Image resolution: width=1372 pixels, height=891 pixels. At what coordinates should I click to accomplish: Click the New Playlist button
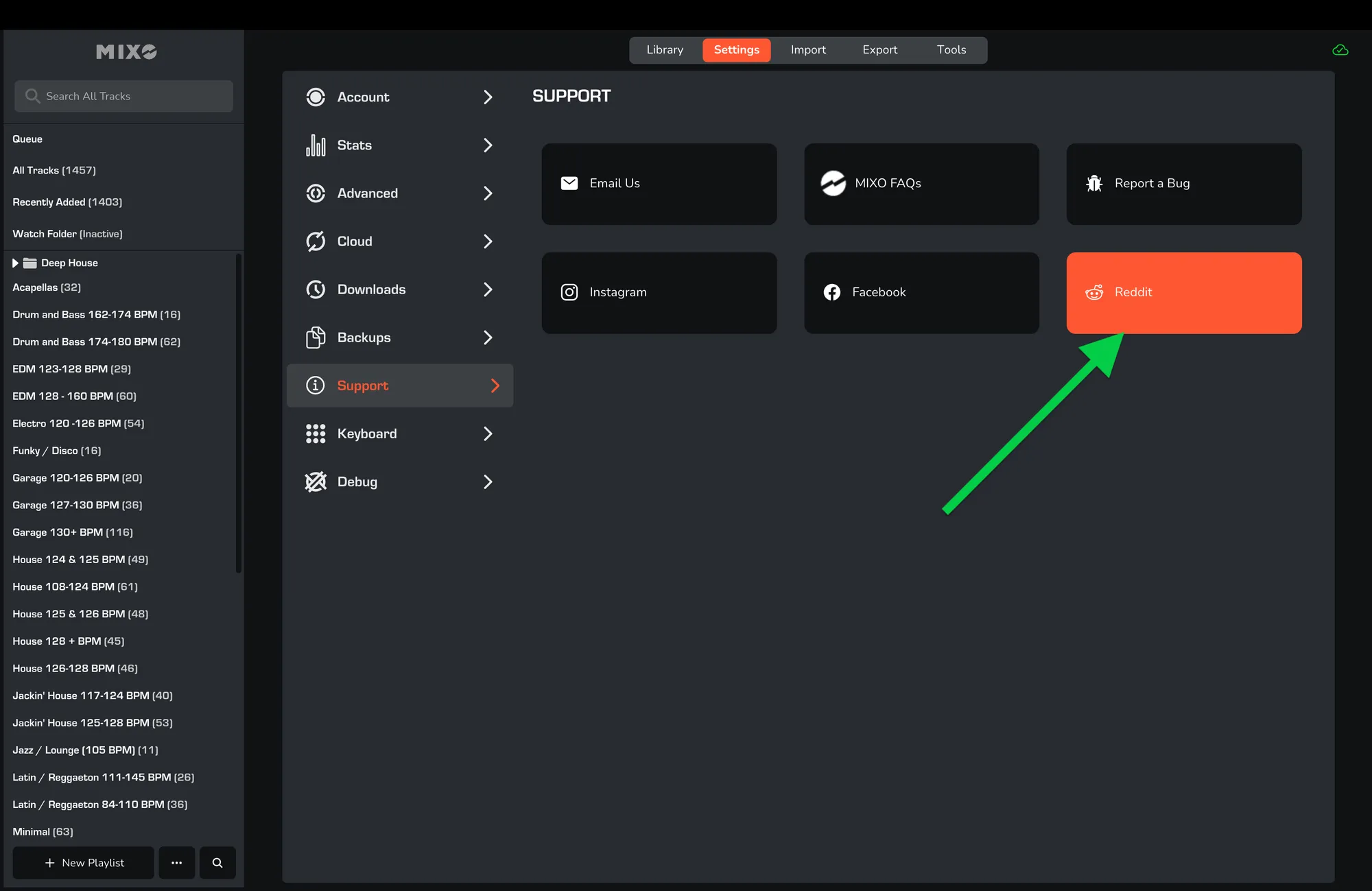tap(84, 863)
